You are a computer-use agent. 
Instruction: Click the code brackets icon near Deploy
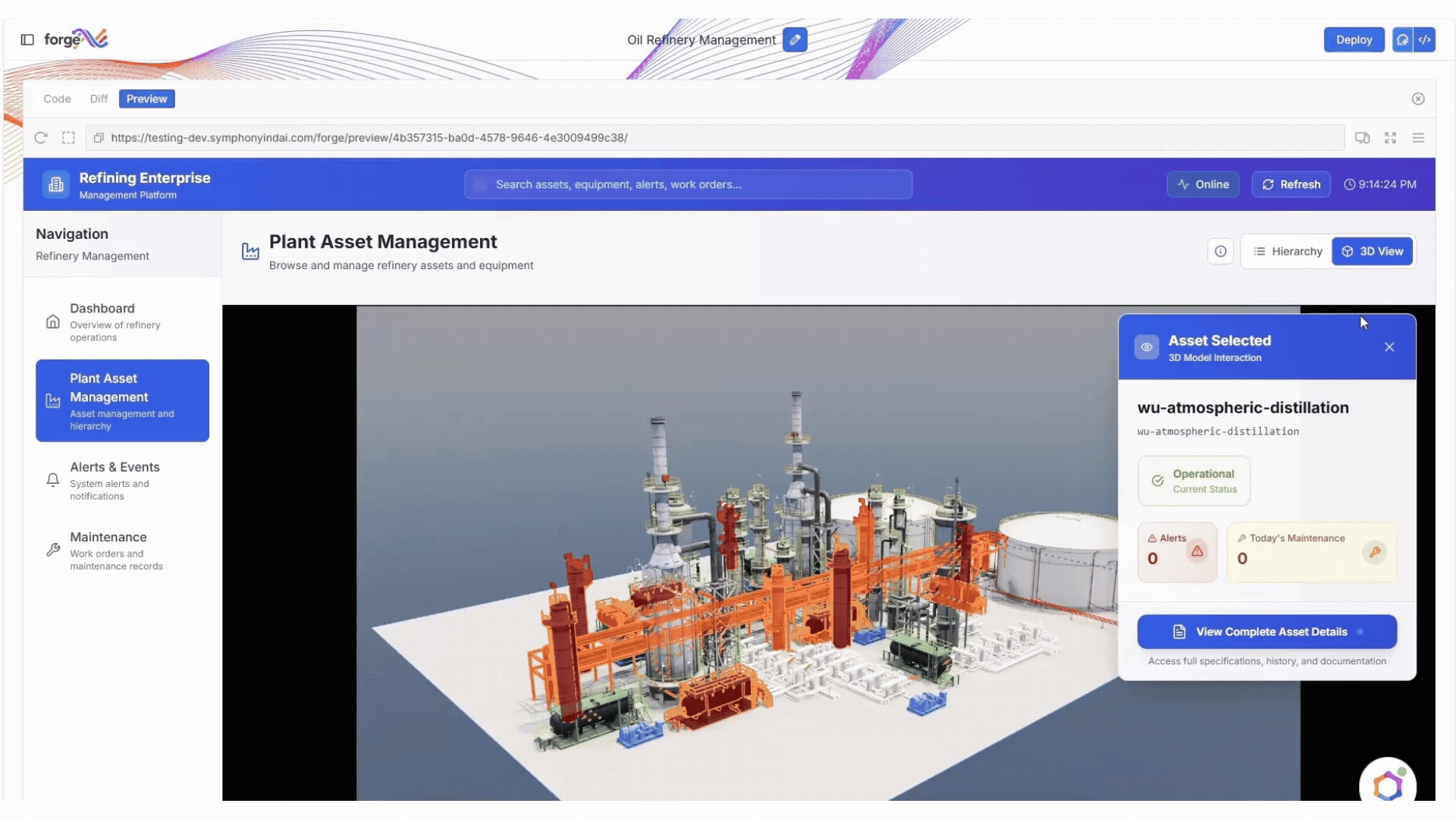coord(1425,39)
